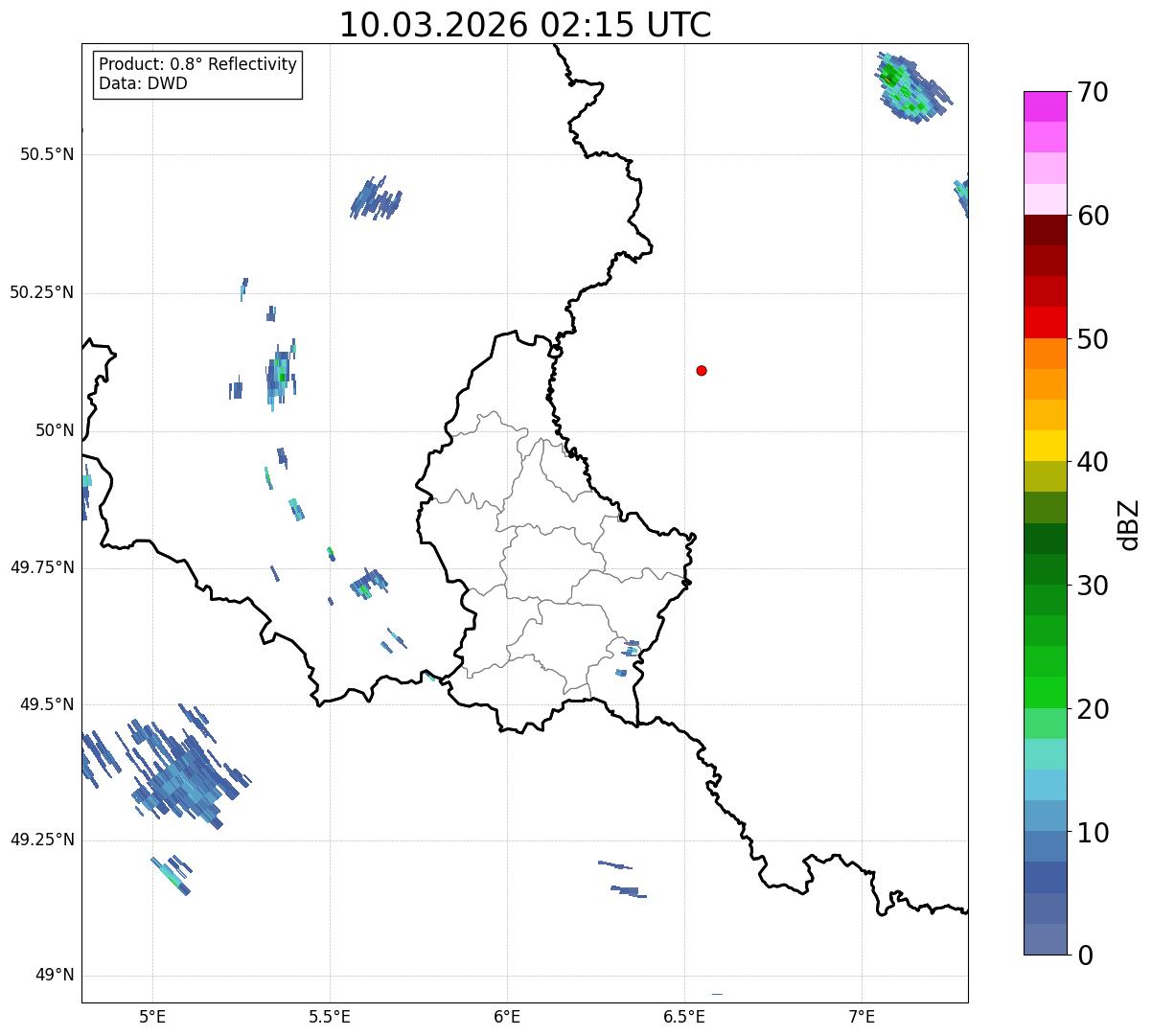Click the orange colorbar segment below 50
Screen dimensions: 1152x1036
pos(1045,354)
